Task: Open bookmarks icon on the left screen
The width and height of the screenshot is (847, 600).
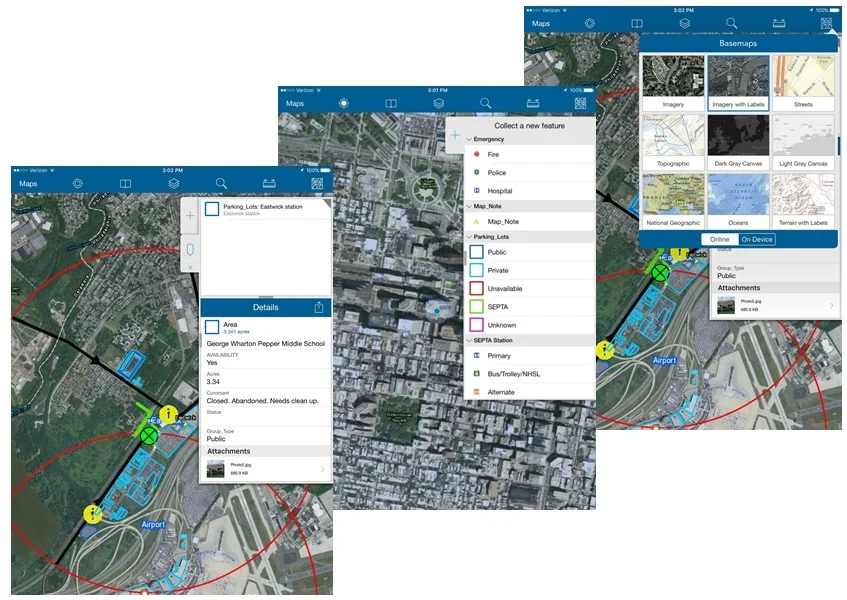Action: (125, 184)
